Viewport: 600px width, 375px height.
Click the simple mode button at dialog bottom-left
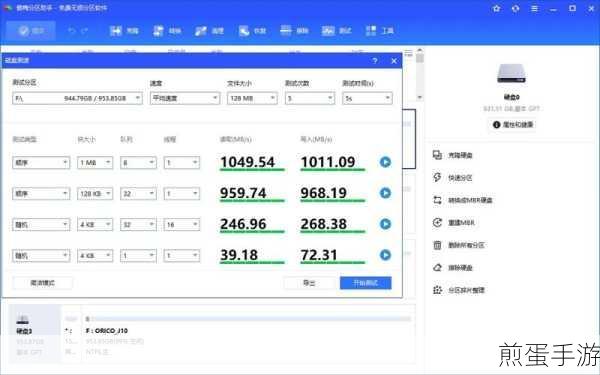(42, 283)
